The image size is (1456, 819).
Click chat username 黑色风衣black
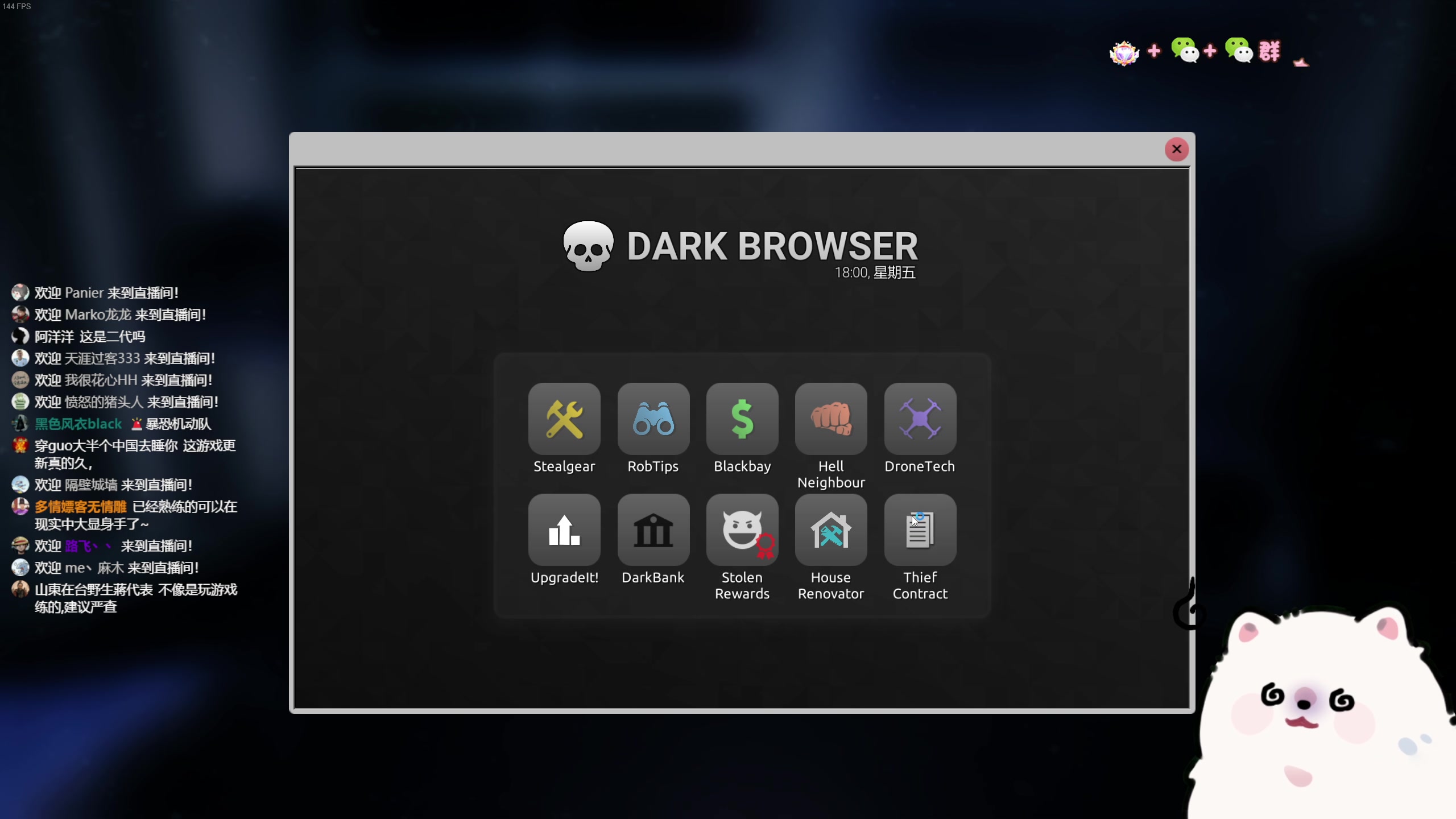(78, 424)
